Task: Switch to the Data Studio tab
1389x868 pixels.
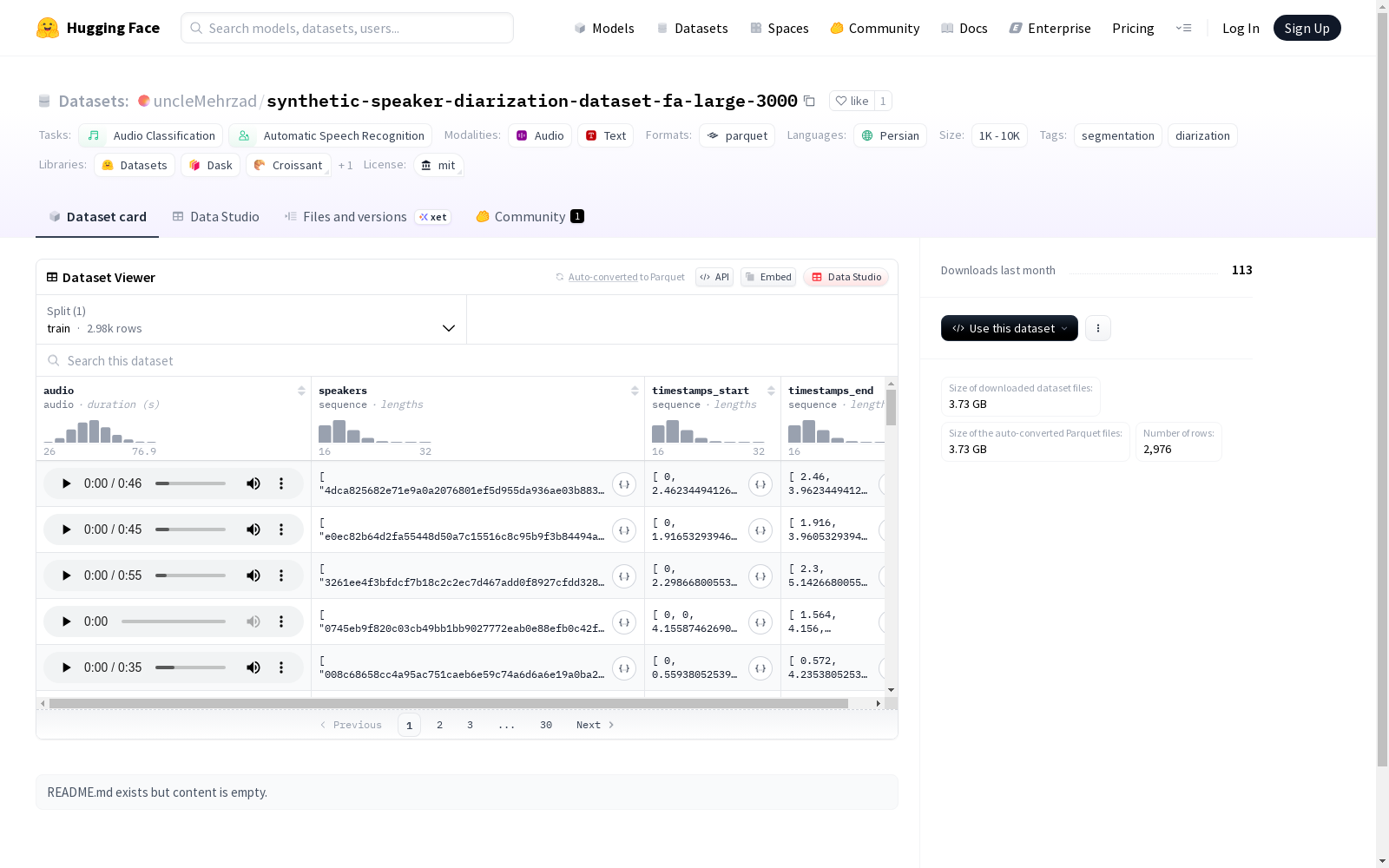Action: (216, 217)
